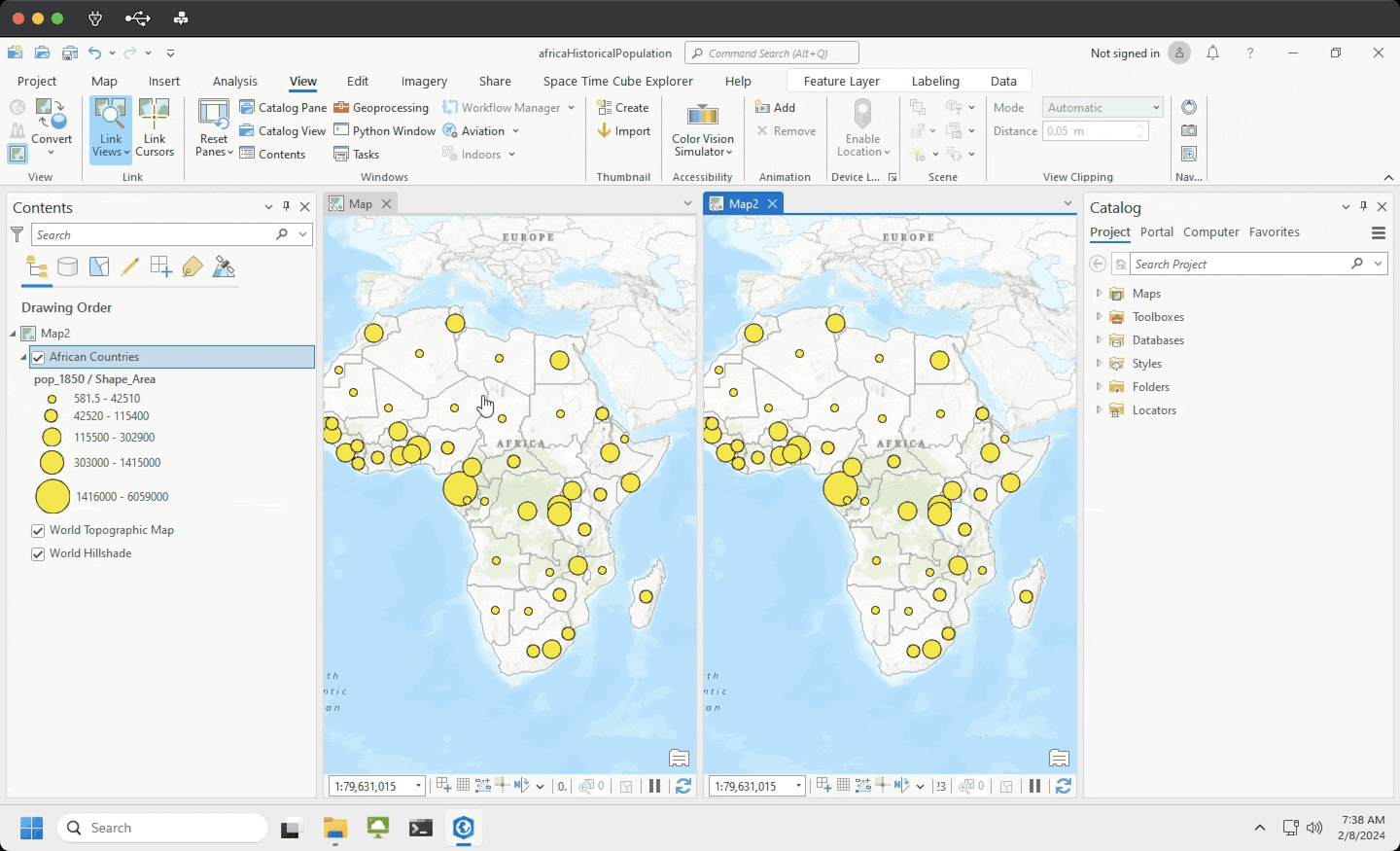Refresh the Map2 view
This screenshot has height=851, width=1400.
pyautogui.click(x=1063, y=786)
